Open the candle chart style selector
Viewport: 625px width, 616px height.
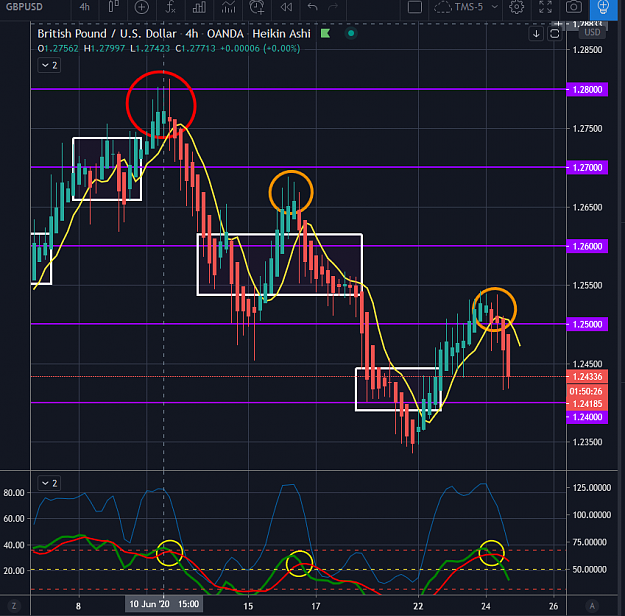113,7
